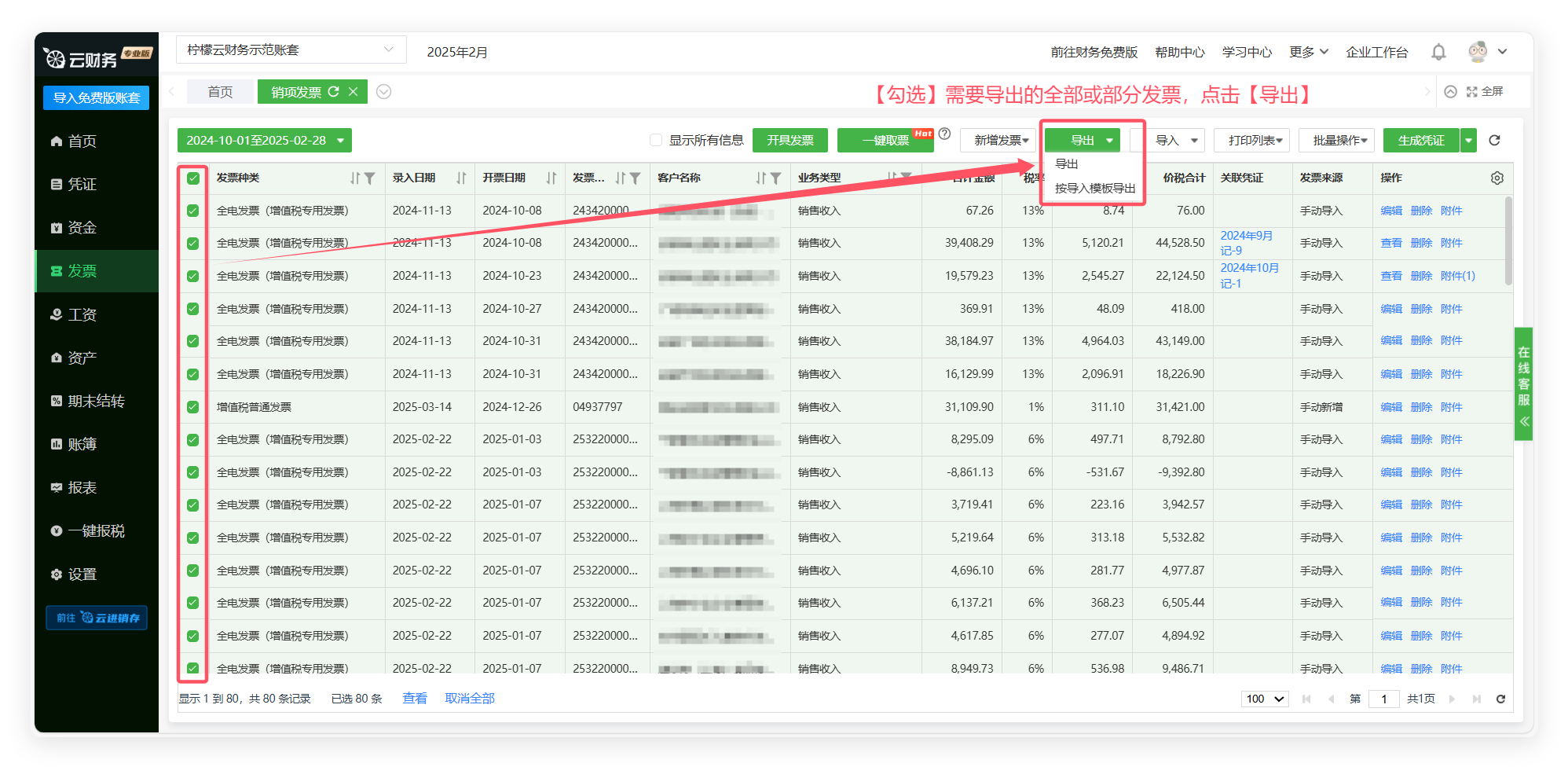Click the 开具发票 button
Viewport: 1568px width, 767px height.
click(789, 140)
